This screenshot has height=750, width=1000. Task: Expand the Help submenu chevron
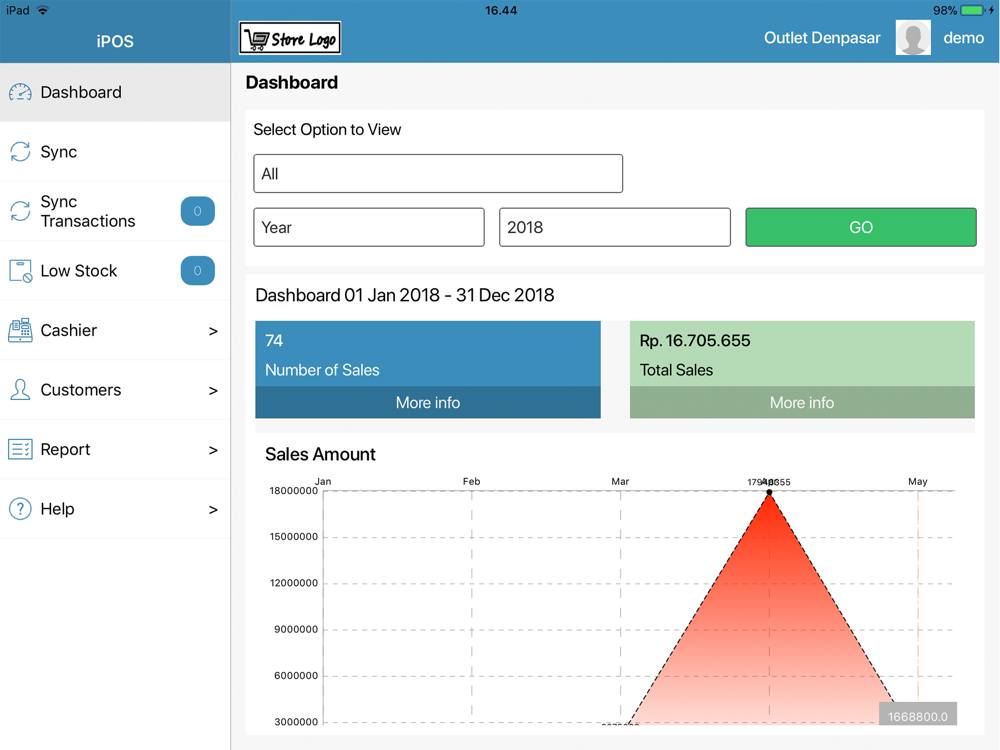click(x=212, y=510)
